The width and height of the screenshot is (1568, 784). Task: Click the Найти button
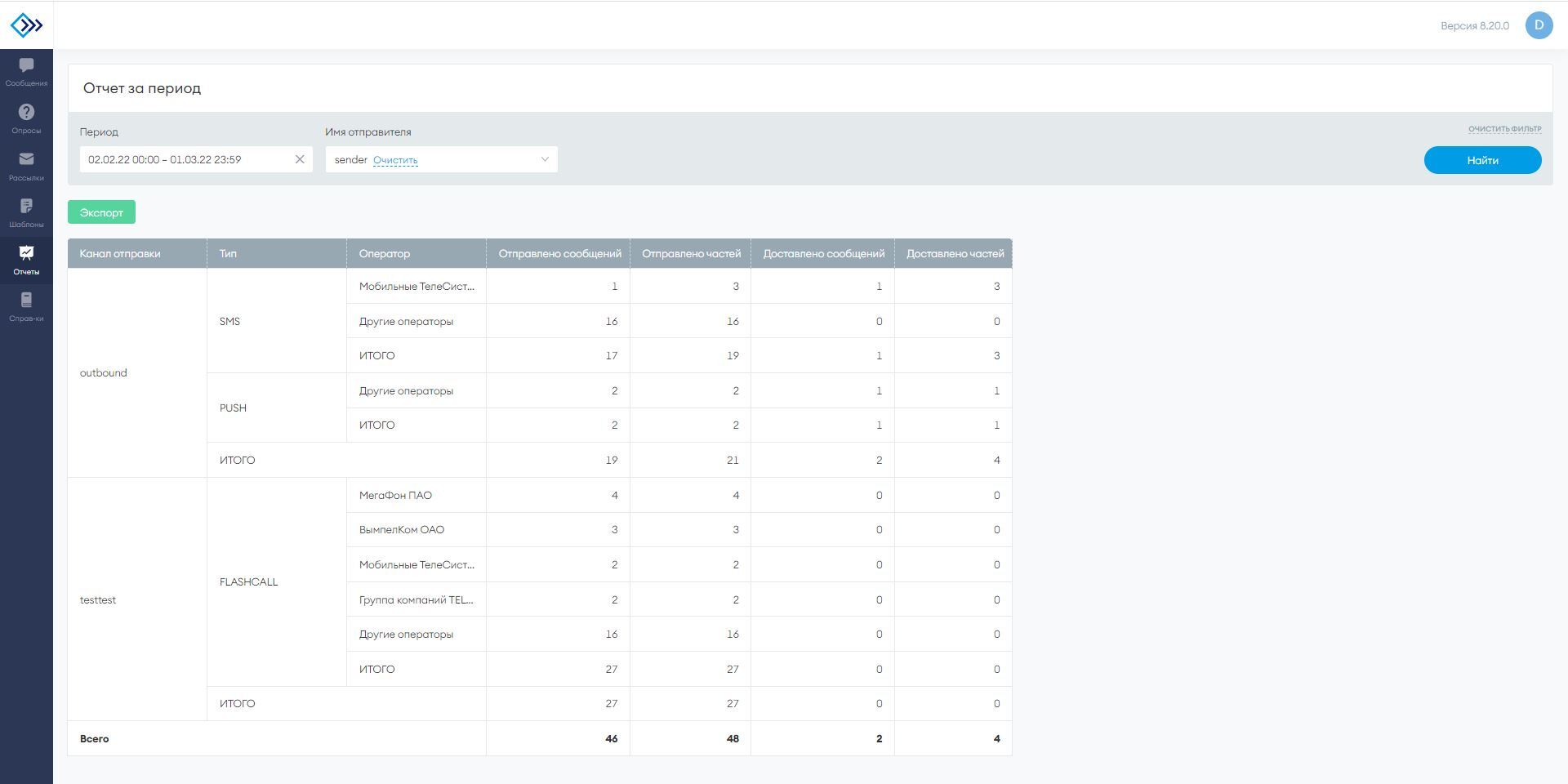point(1482,160)
